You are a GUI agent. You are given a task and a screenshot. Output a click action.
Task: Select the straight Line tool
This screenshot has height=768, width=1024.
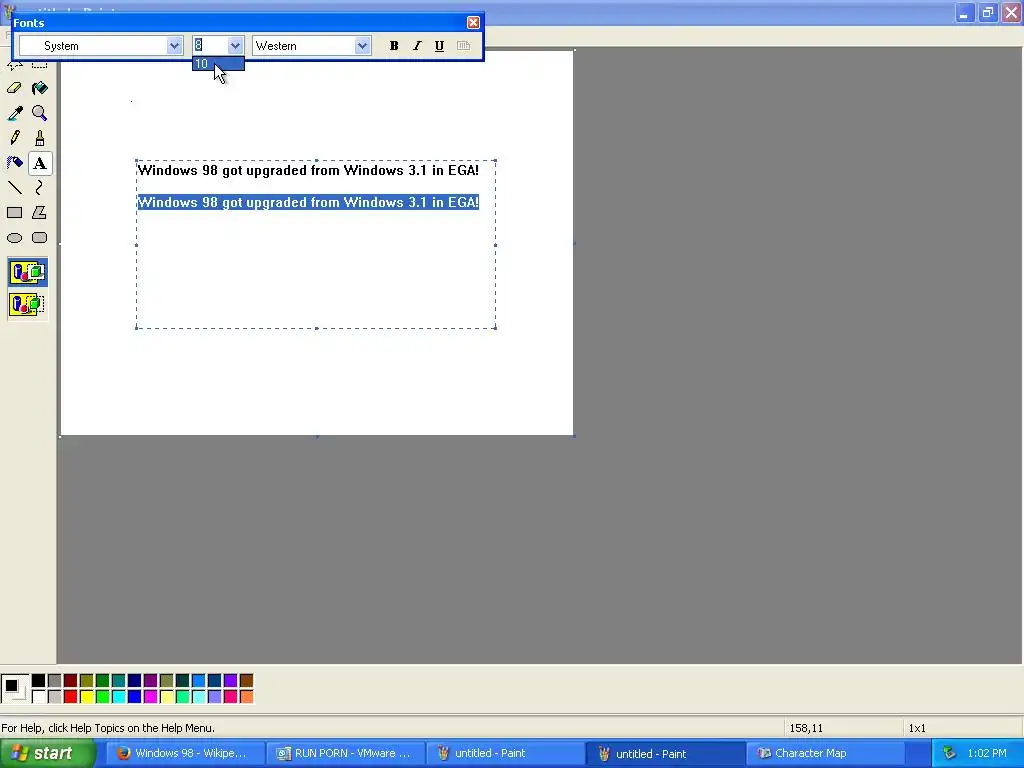(14, 187)
